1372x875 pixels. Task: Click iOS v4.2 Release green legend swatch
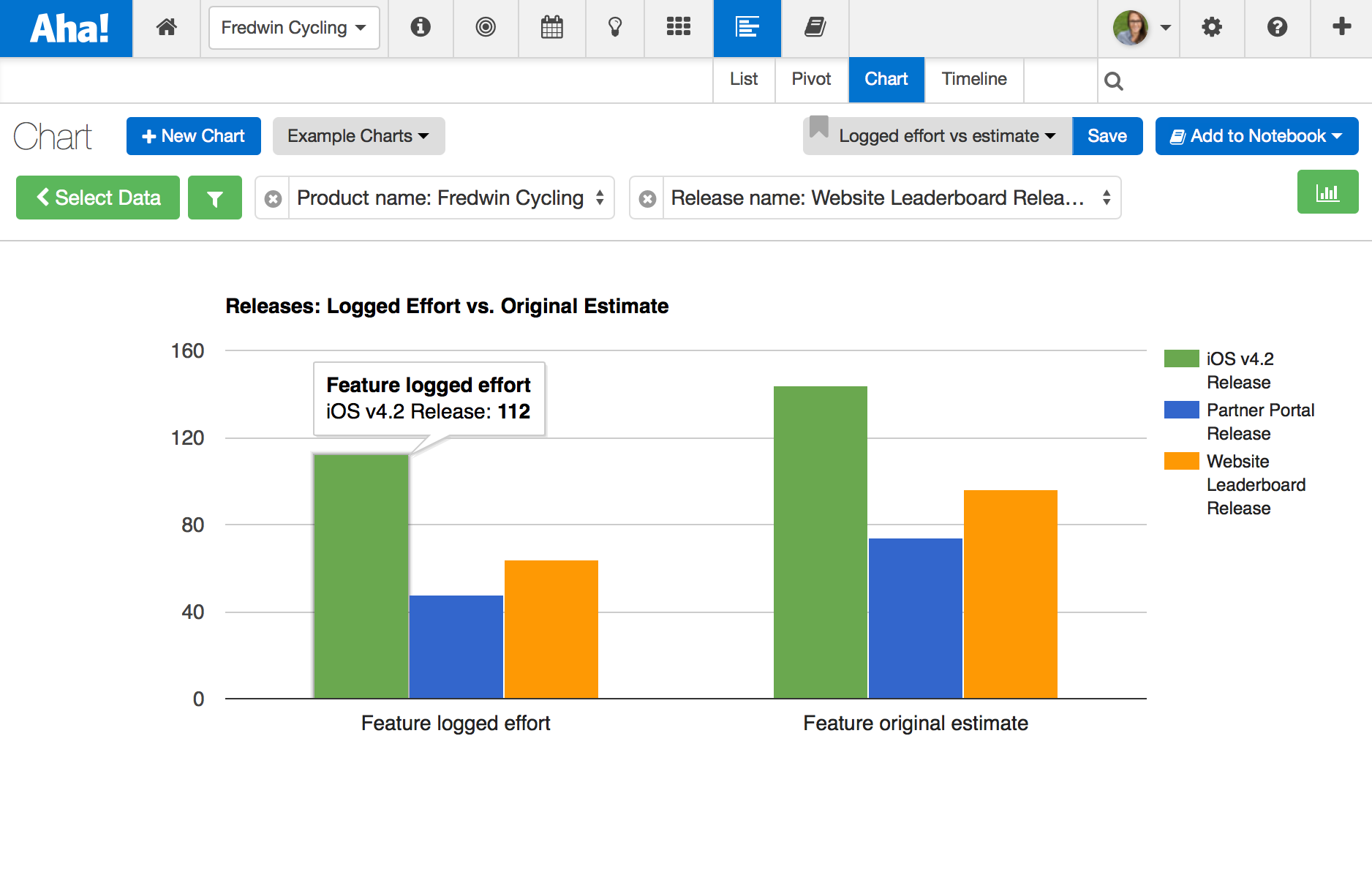pyautogui.click(x=1181, y=358)
